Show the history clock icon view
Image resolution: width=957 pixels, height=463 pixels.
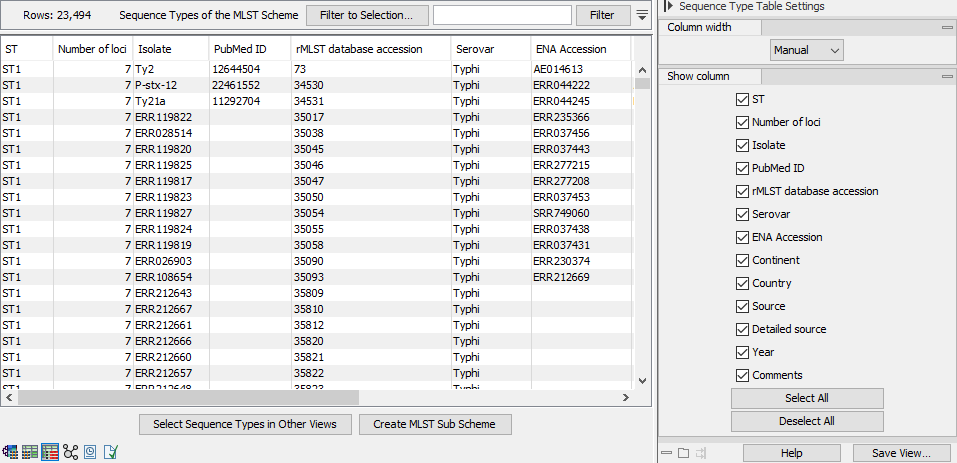pos(90,452)
